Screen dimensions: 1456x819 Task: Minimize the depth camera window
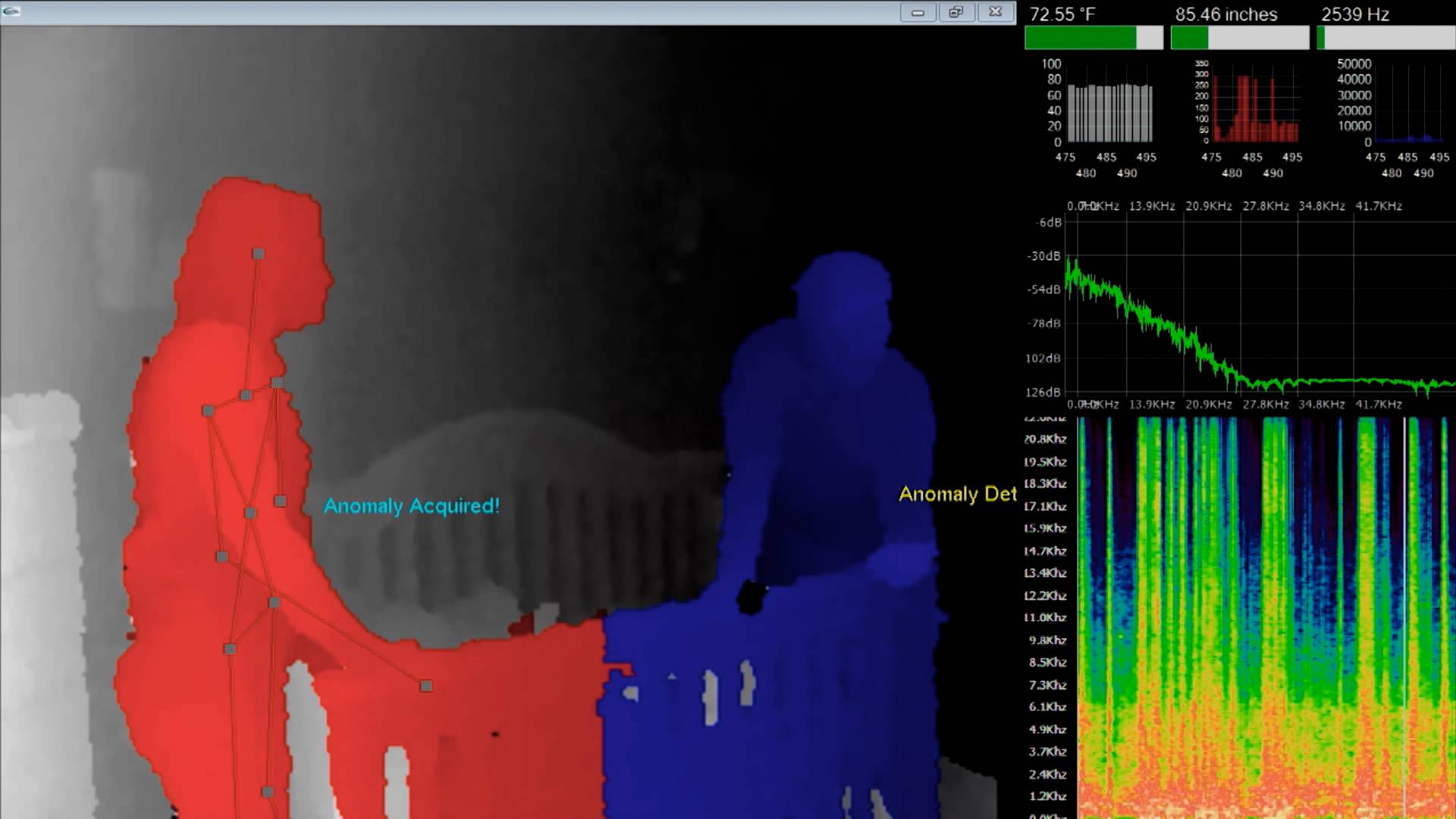click(x=918, y=12)
